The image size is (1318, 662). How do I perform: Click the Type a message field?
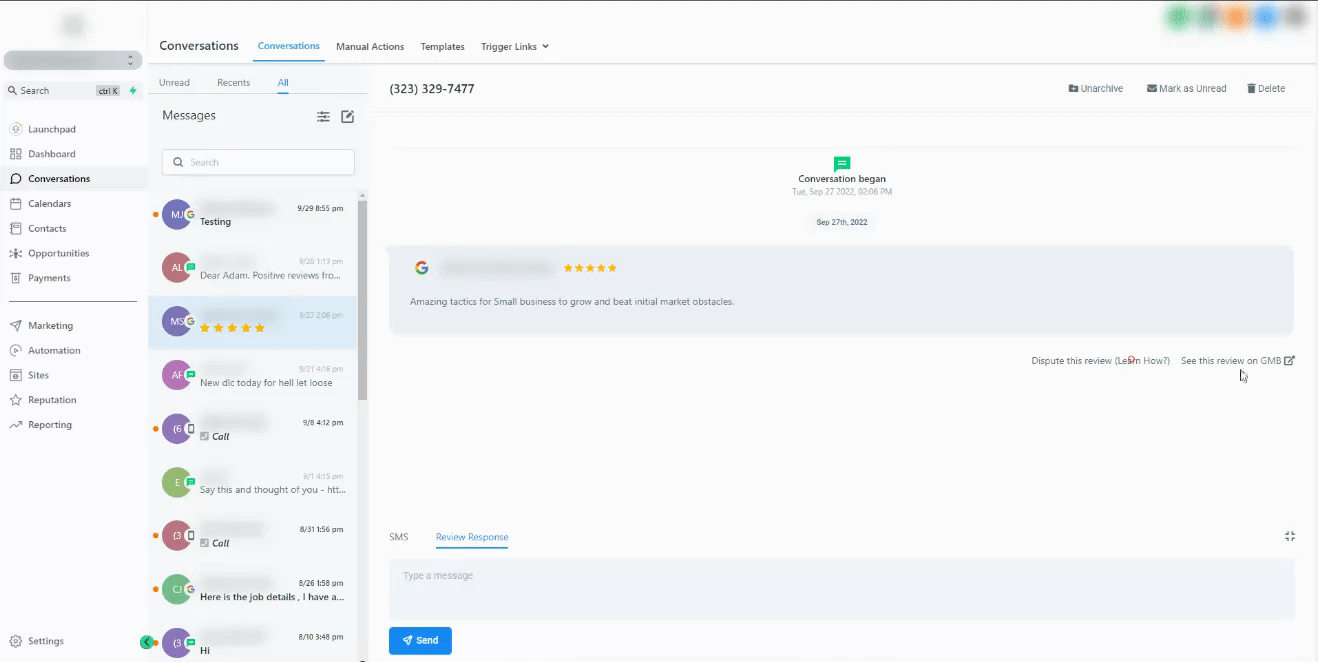coord(840,588)
